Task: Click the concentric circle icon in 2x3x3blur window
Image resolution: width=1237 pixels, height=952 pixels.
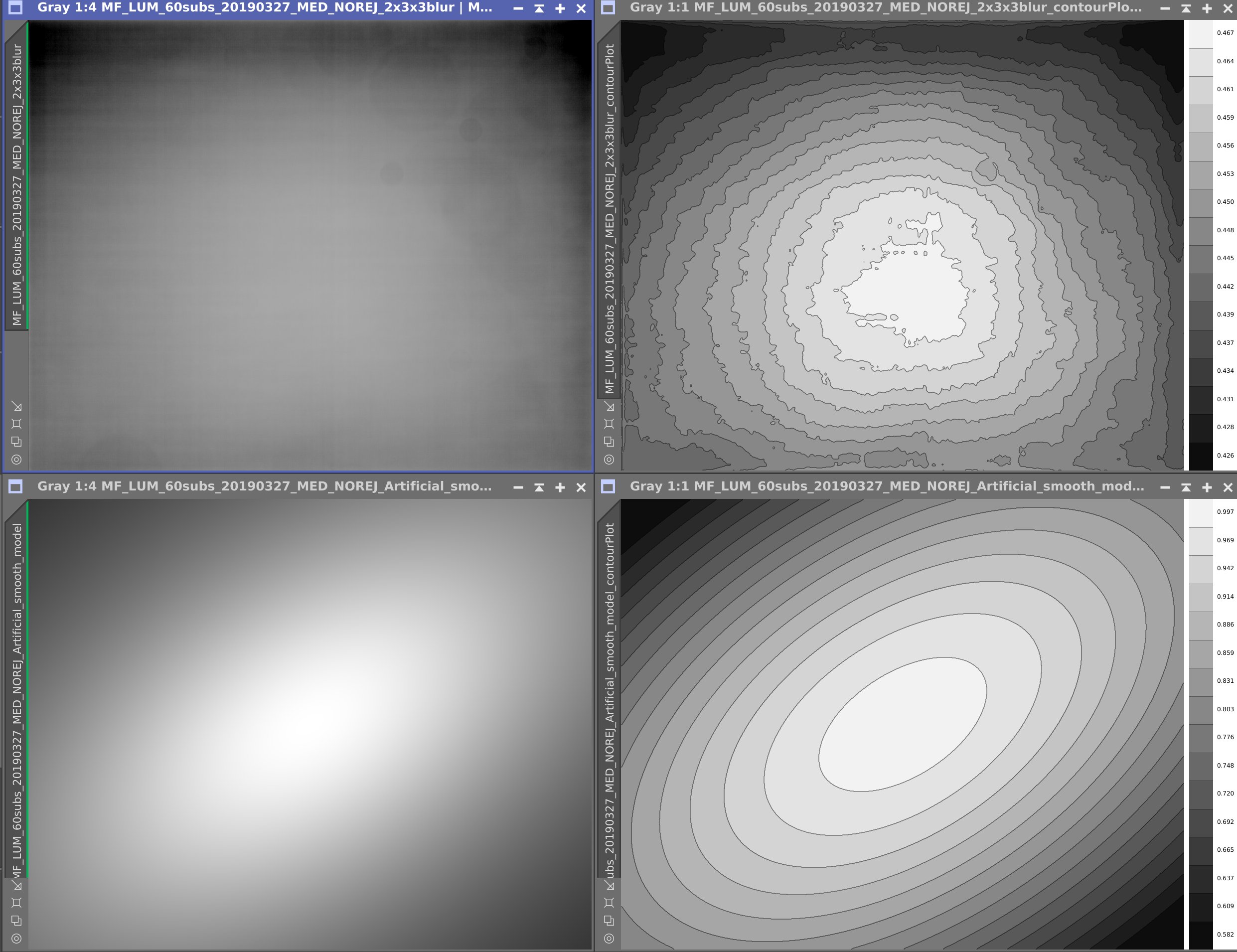Action: tap(16, 459)
